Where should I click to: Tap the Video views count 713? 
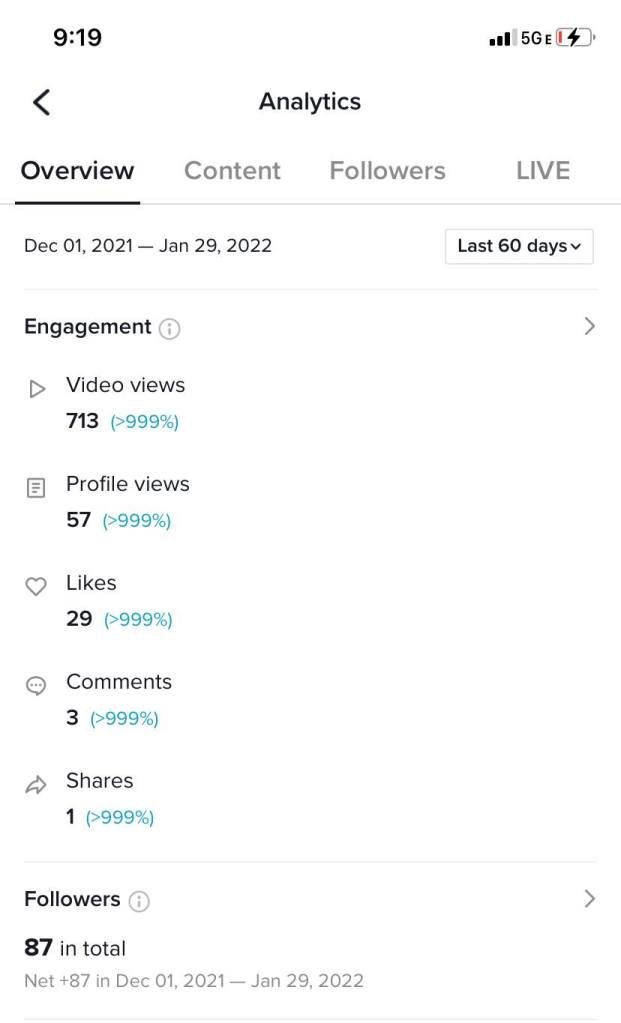pyautogui.click(x=82, y=421)
